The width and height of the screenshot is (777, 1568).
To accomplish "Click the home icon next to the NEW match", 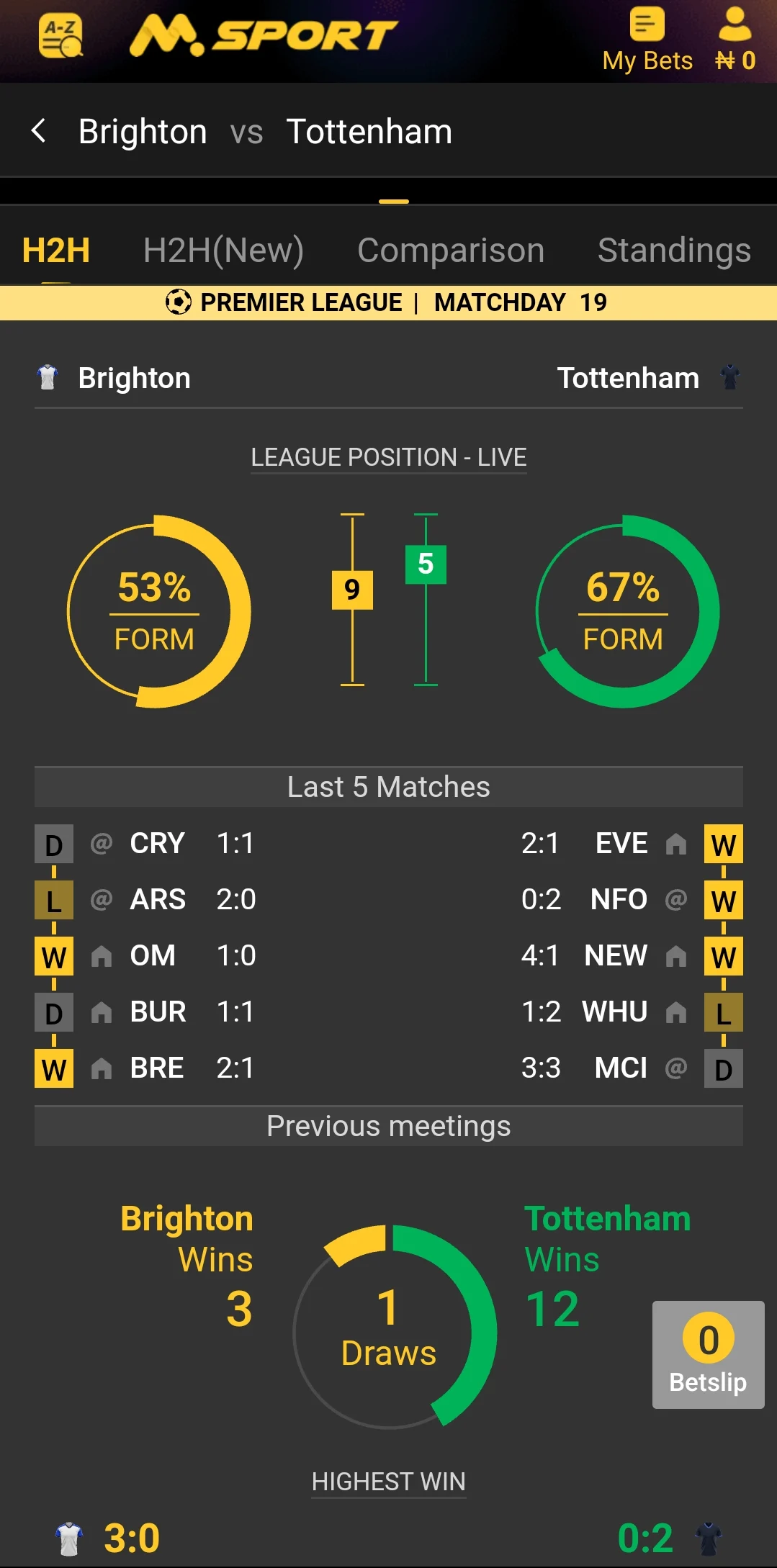I will (x=677, y=956).
